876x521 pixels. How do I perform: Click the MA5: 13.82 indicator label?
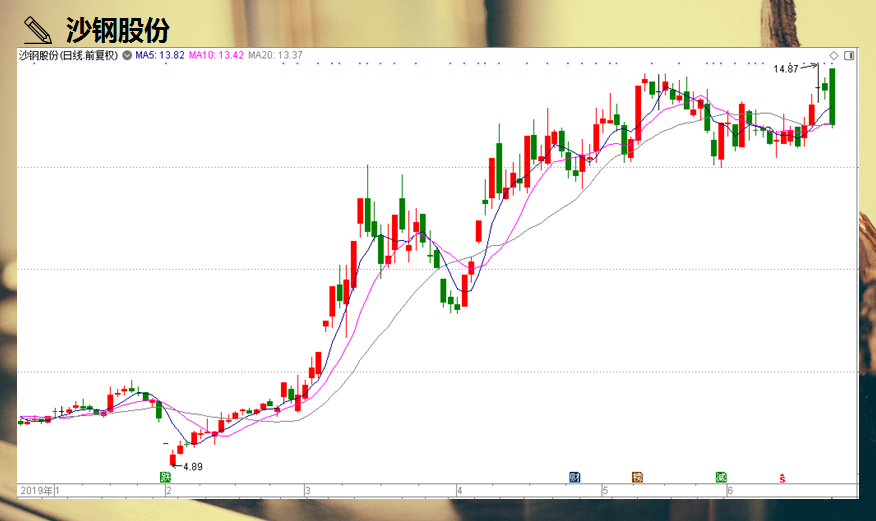160,55
